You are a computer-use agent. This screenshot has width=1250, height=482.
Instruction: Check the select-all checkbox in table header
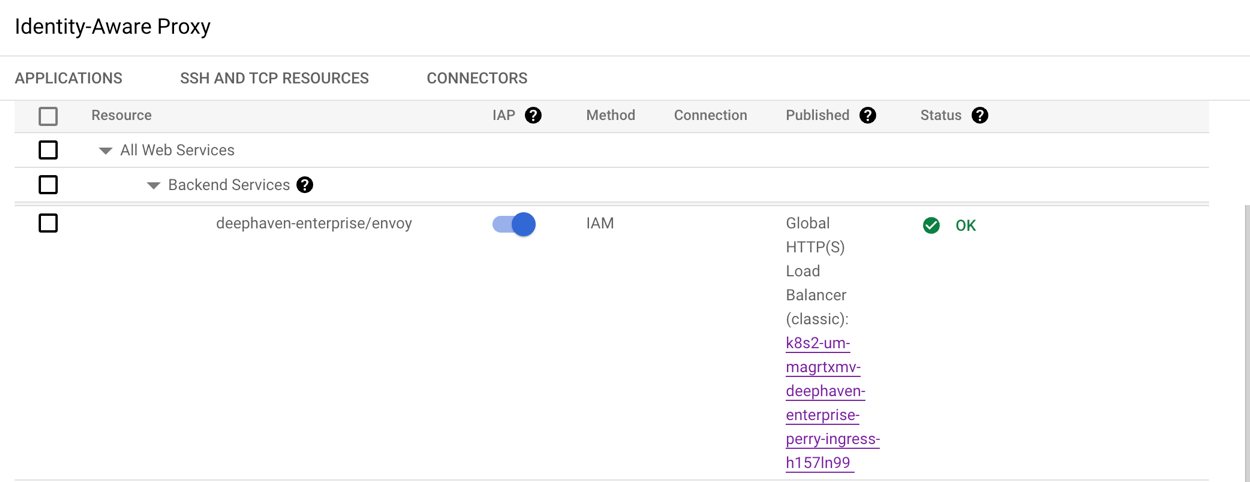[x=48, y=116]
